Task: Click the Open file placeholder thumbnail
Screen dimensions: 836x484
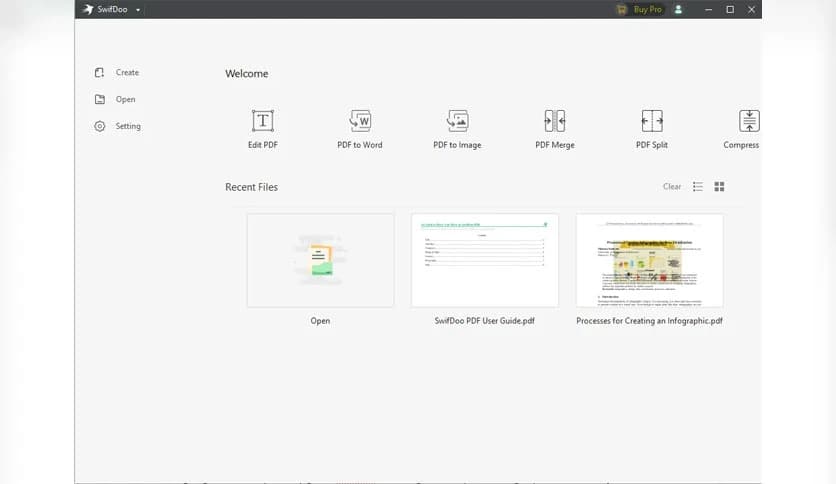Action: click(320, 260)
